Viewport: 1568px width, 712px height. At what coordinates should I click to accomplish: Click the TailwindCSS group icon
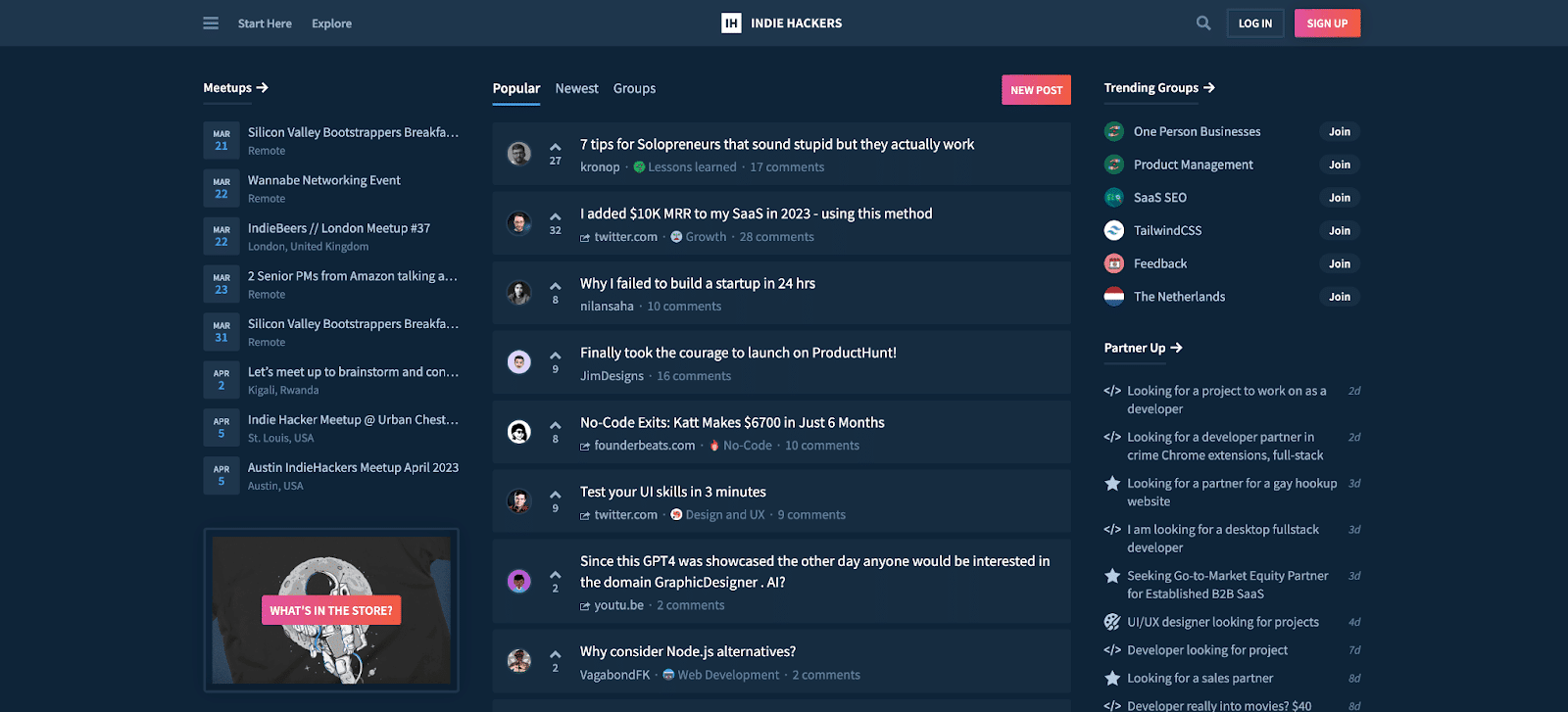pos(1114,231)
